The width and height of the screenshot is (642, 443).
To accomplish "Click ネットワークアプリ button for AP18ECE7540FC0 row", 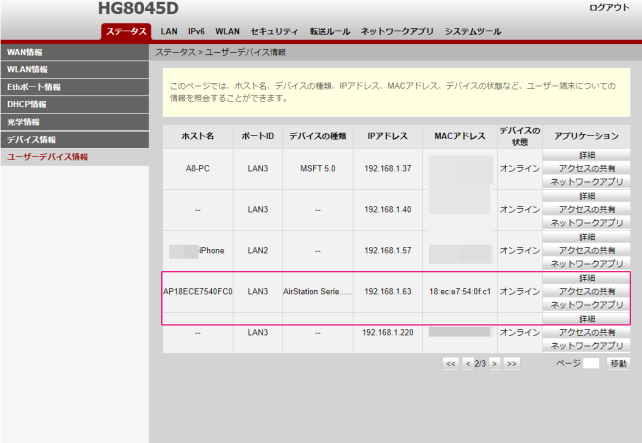I will pyautogui.click(x=586, y=305).
